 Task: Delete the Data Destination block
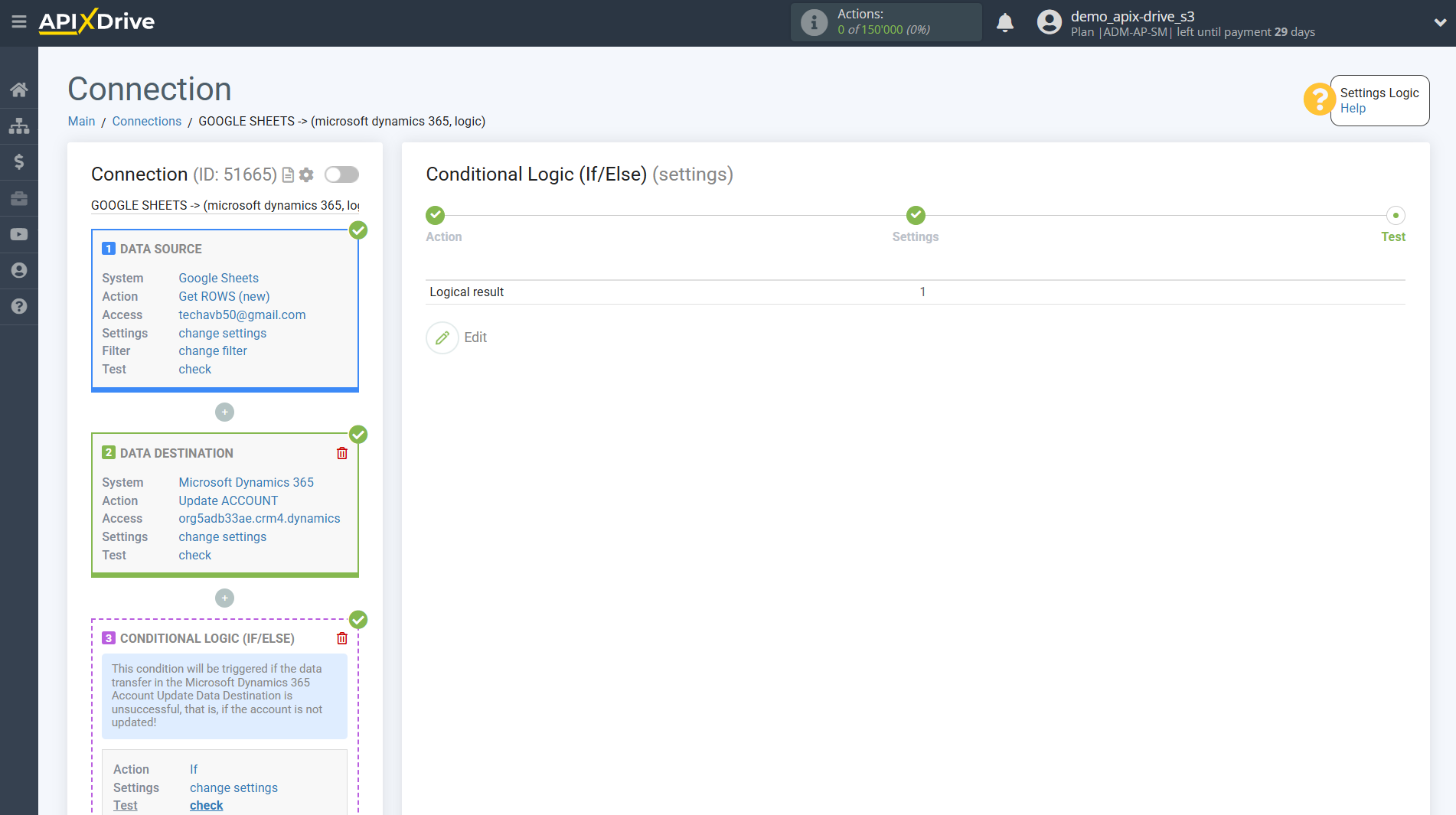tap(342, 453)
